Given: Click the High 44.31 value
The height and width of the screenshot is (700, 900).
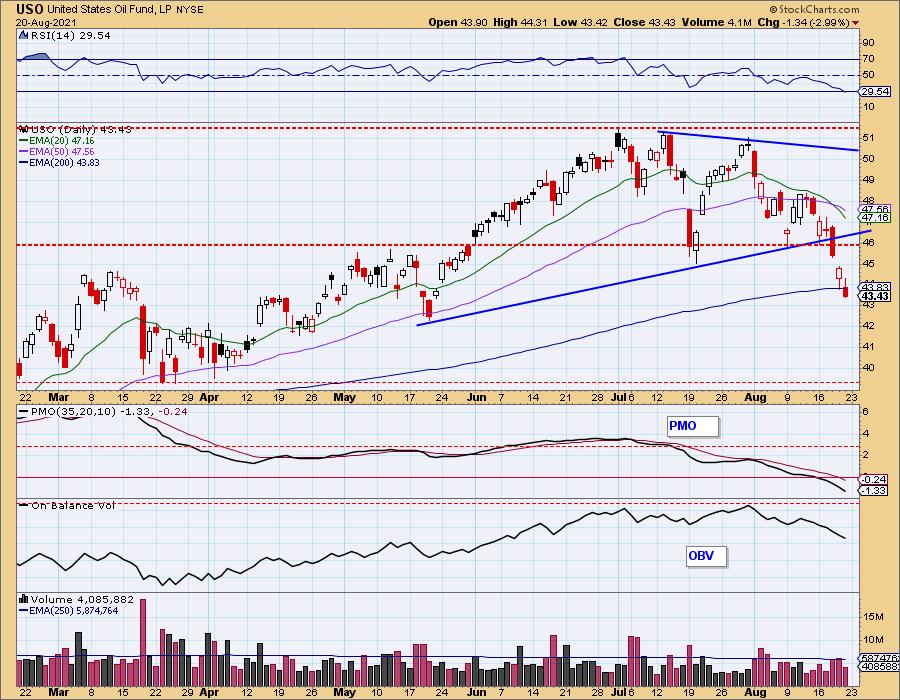Looking at the screenshot, I should click(x=520, y=22).
